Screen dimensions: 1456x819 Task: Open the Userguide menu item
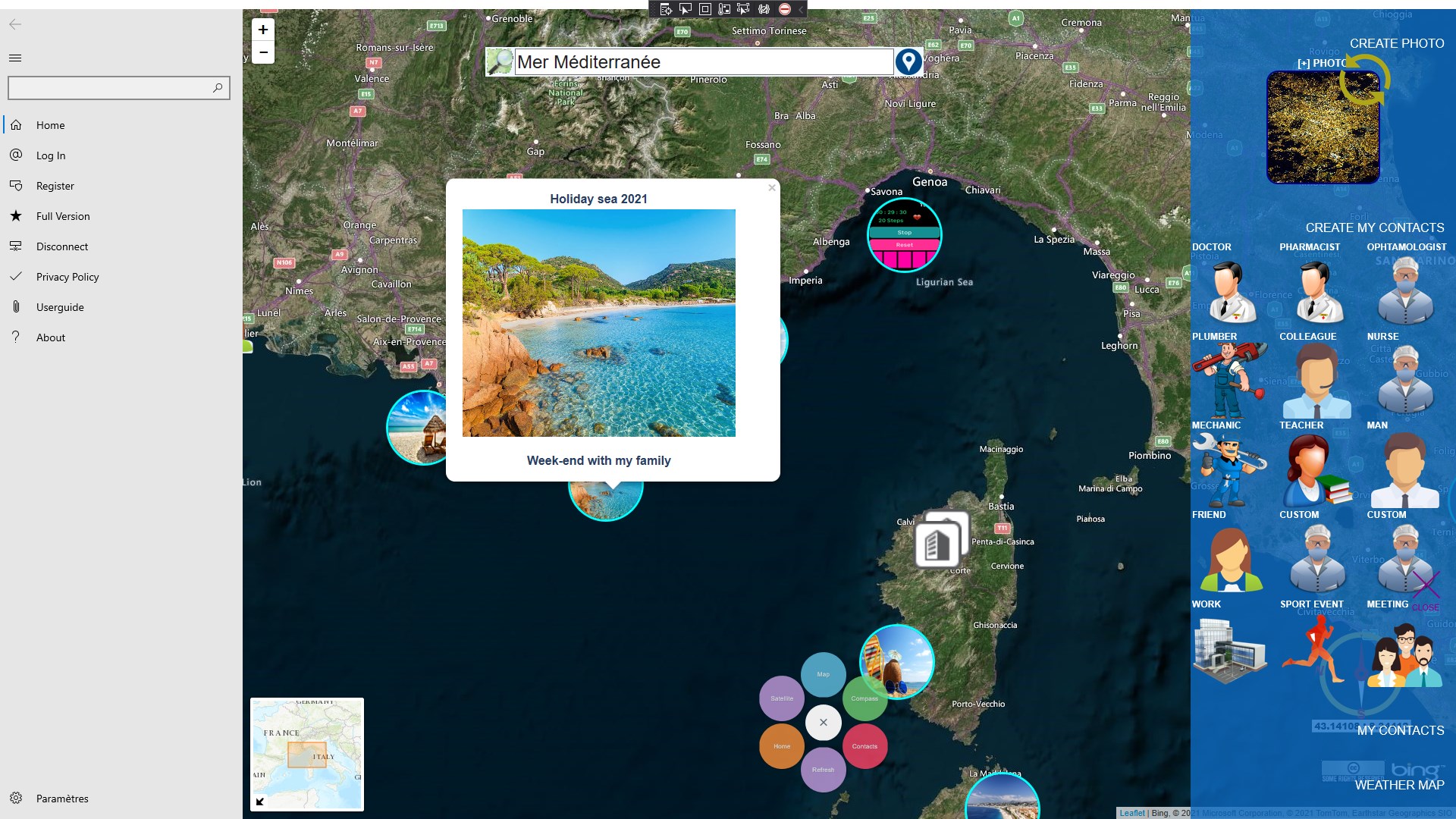pyautogui.click(x=60, y=307)
